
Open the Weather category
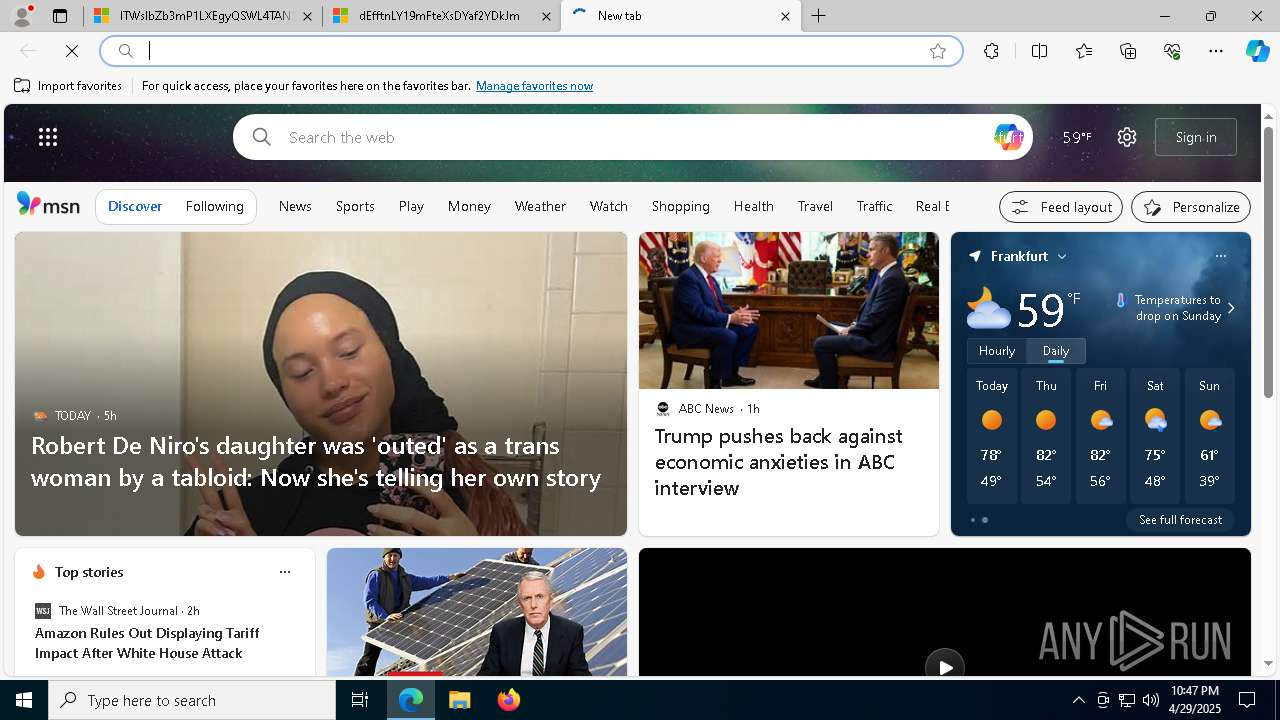(x=540, y=206)
